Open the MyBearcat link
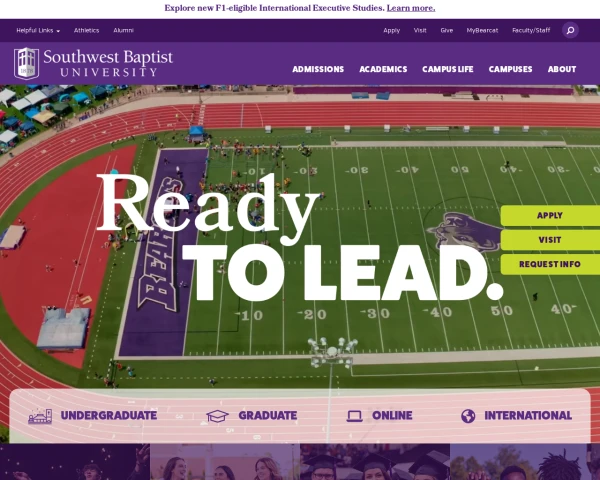The height and width of the screenshot is (480, 600). 482,30
